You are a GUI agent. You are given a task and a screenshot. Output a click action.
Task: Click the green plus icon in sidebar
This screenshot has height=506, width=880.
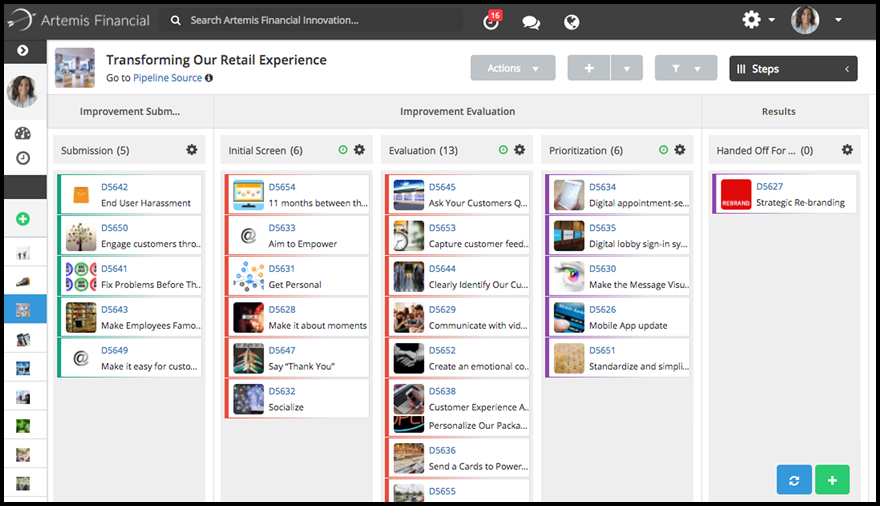point(23,219)
